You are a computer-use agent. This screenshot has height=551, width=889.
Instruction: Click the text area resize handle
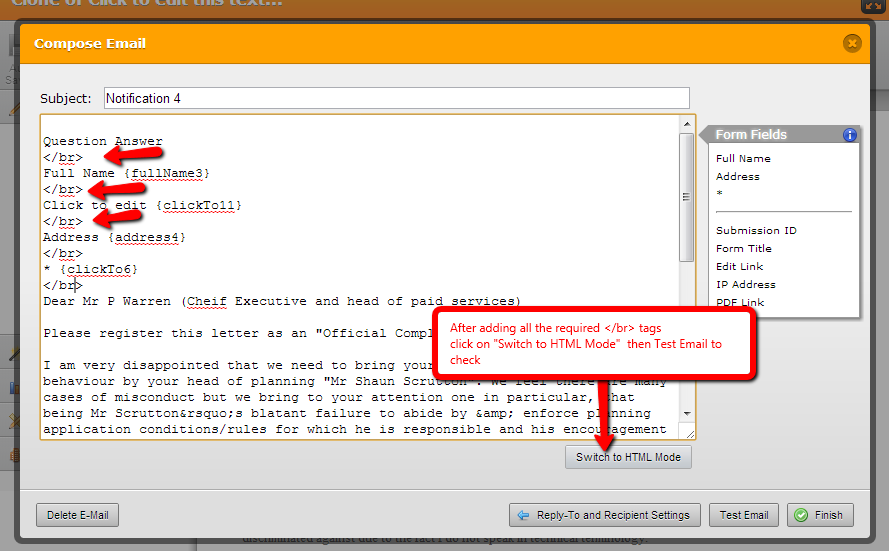tap(688, 432)
